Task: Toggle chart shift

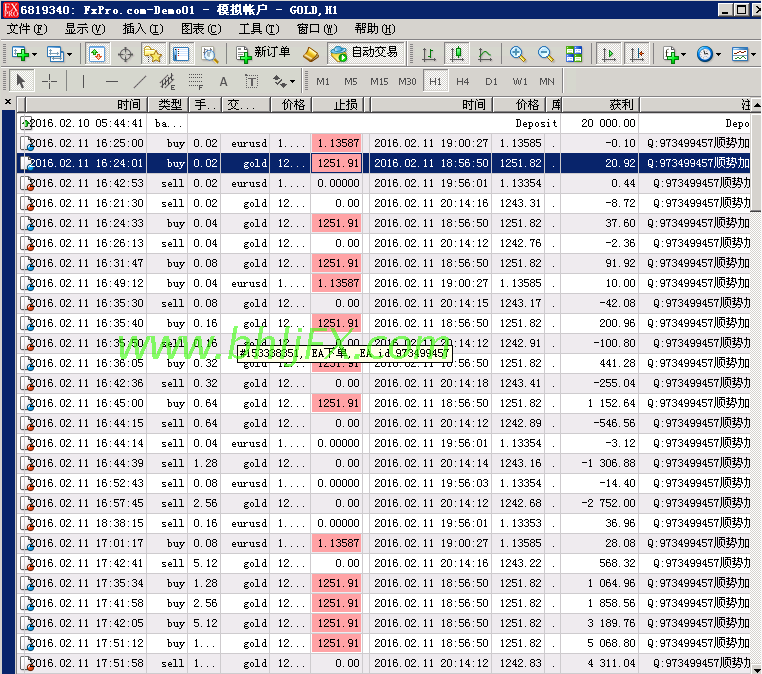Action: [637, 54]
